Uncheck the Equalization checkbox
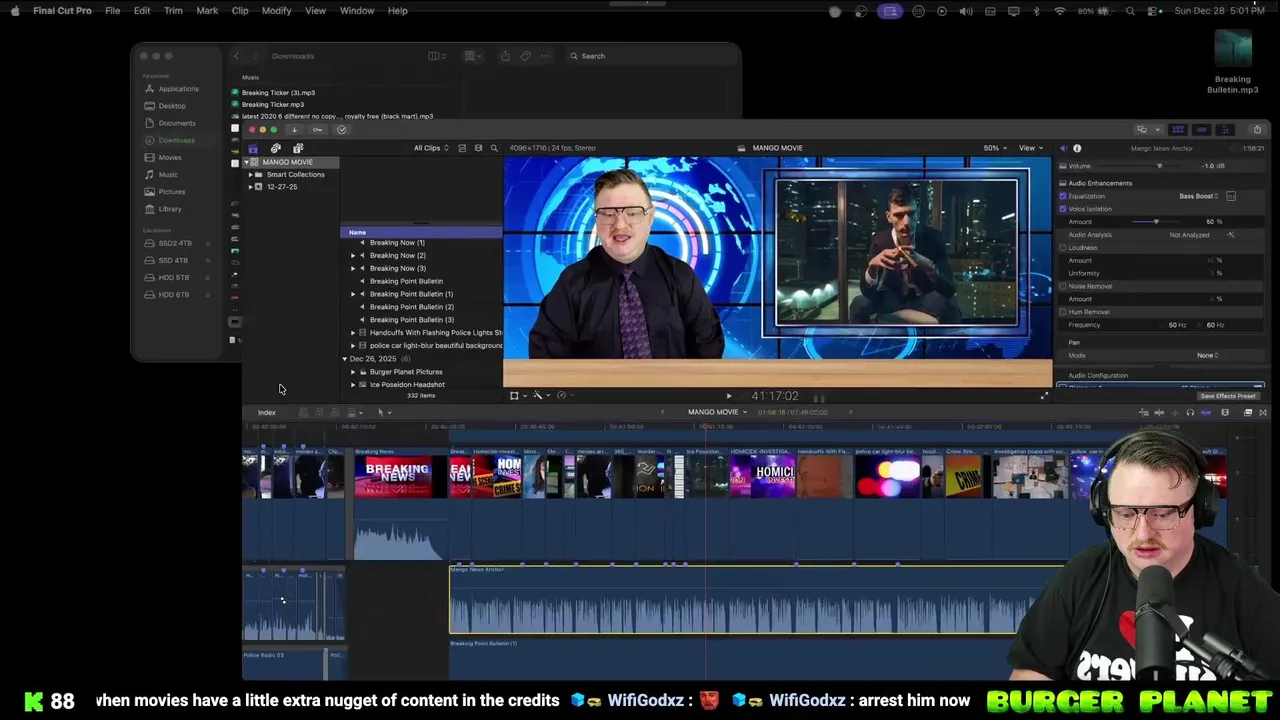 [1062, 196]
